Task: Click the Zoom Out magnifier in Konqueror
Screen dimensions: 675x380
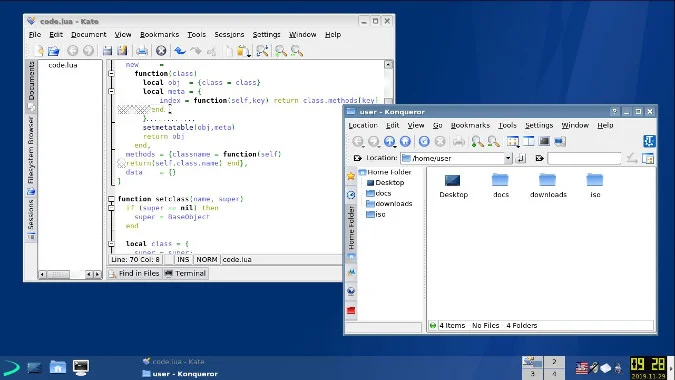Action: coord(493,141)
